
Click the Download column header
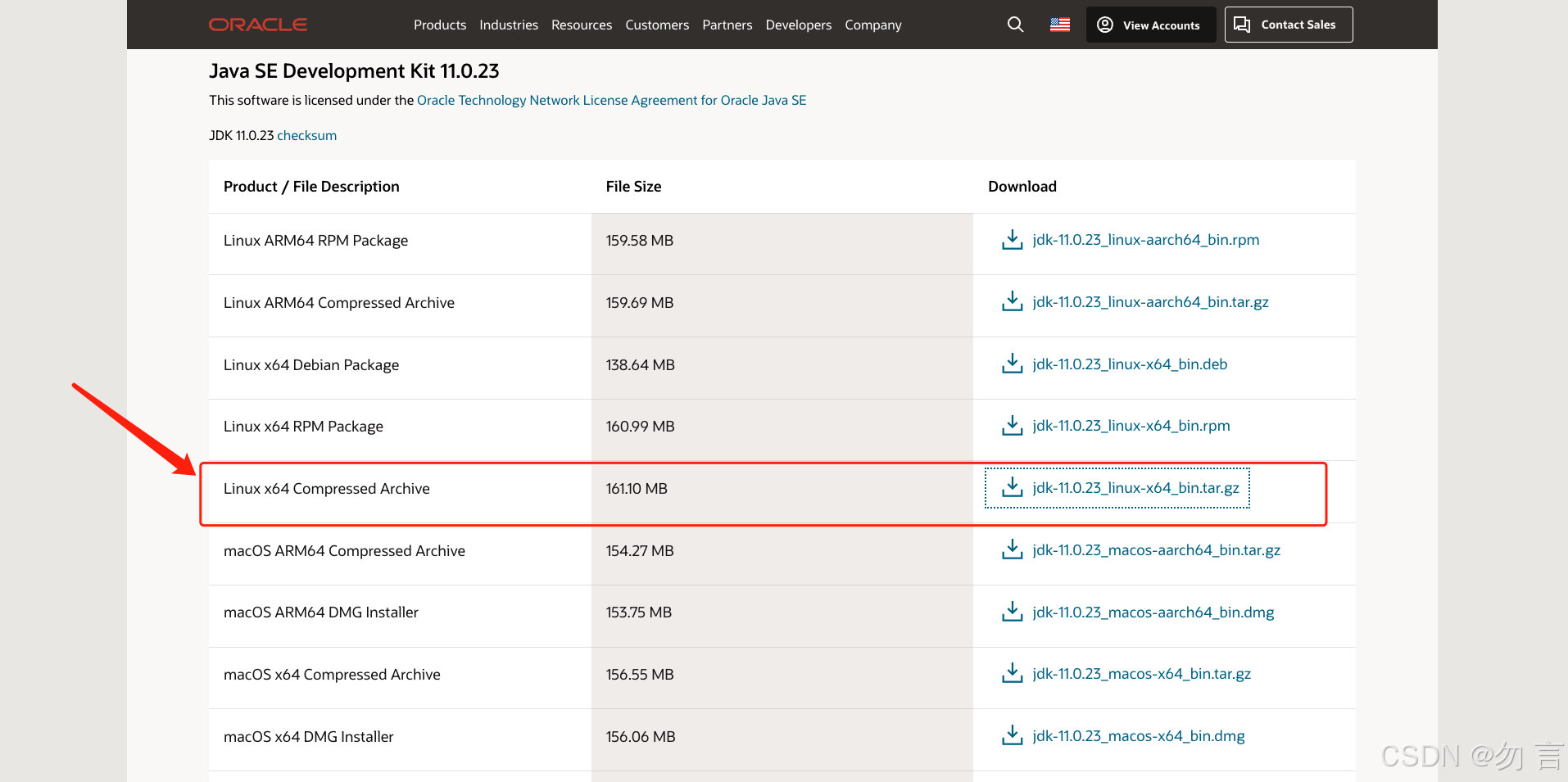pyautogui.click(x=1022, y=187)
